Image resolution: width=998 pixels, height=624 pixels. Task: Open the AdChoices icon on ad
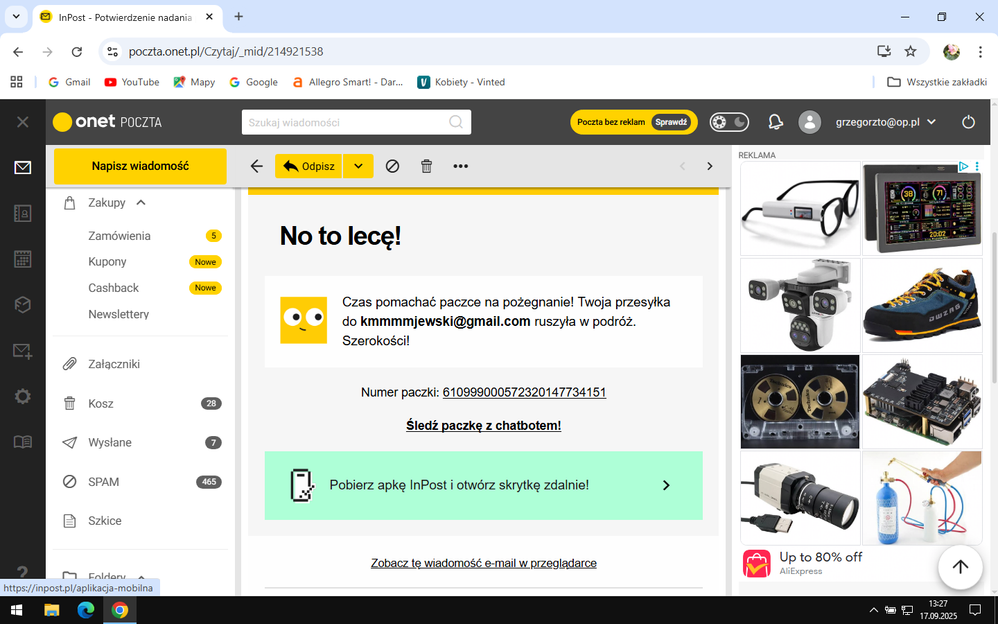963,166
